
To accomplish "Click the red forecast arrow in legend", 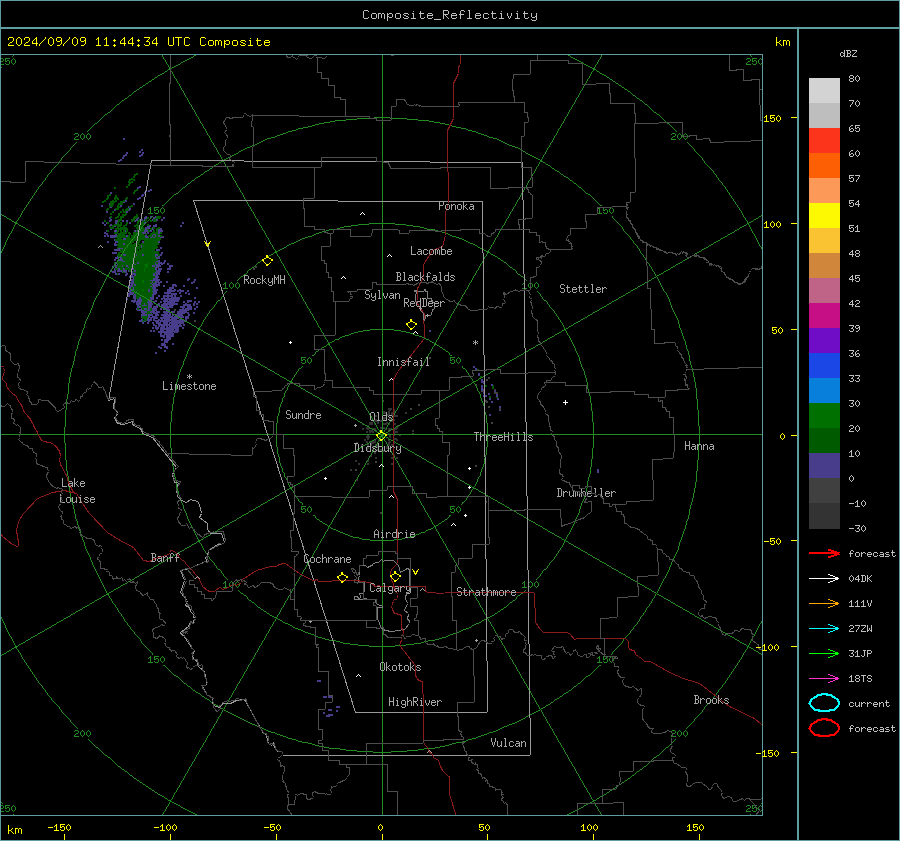I will pyautogui.click(x=824, y=553).
